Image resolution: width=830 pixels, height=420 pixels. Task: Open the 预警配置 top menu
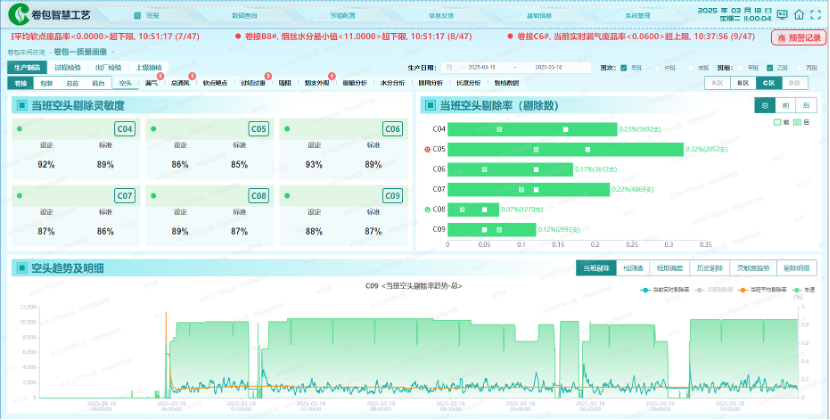[343, 15]
